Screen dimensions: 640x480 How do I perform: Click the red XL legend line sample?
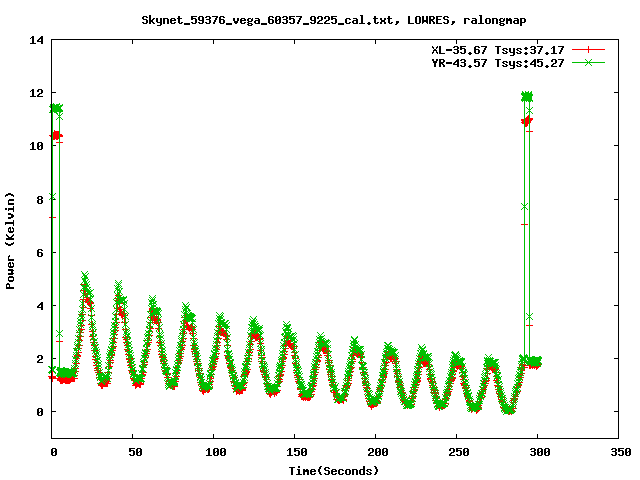588,50
